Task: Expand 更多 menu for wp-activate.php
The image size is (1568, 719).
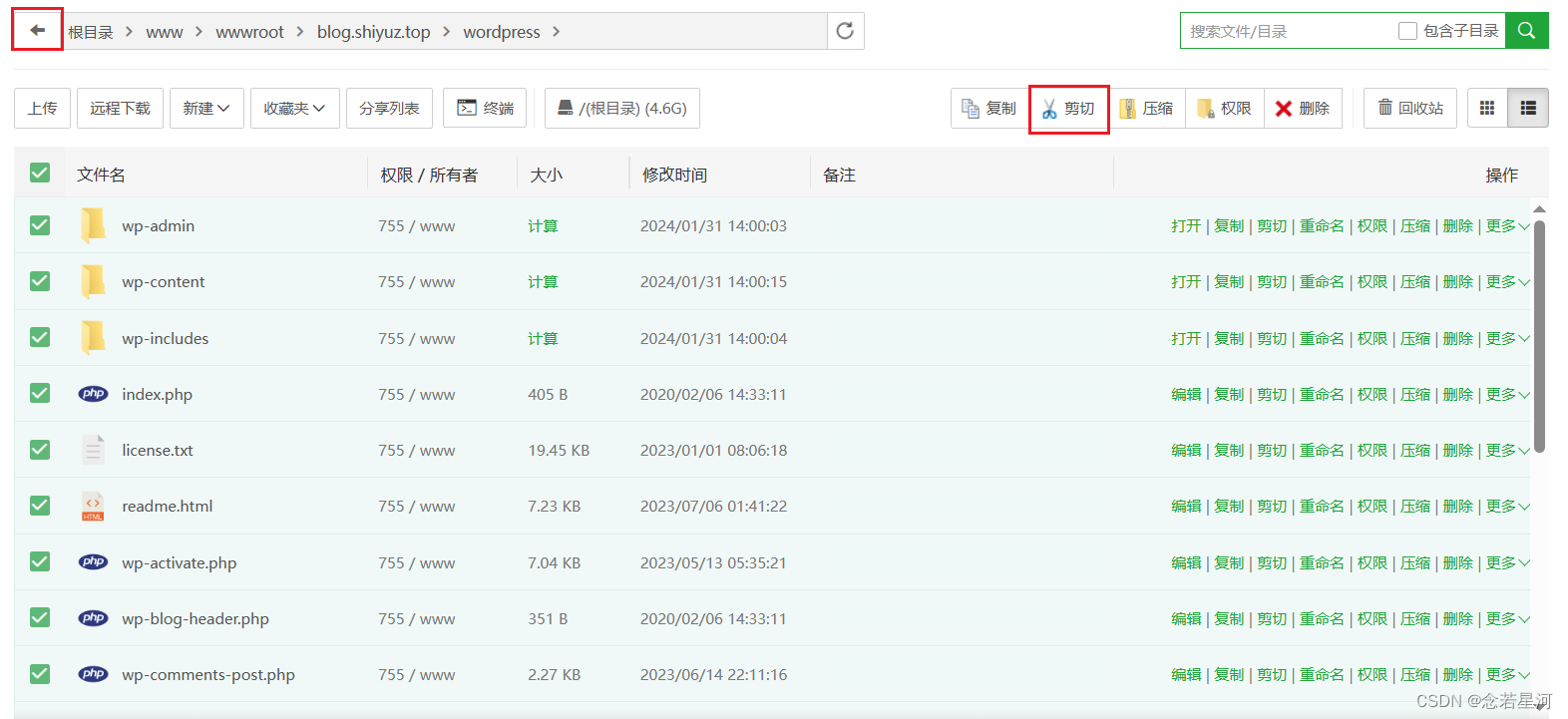Action: click(1507, 562)
